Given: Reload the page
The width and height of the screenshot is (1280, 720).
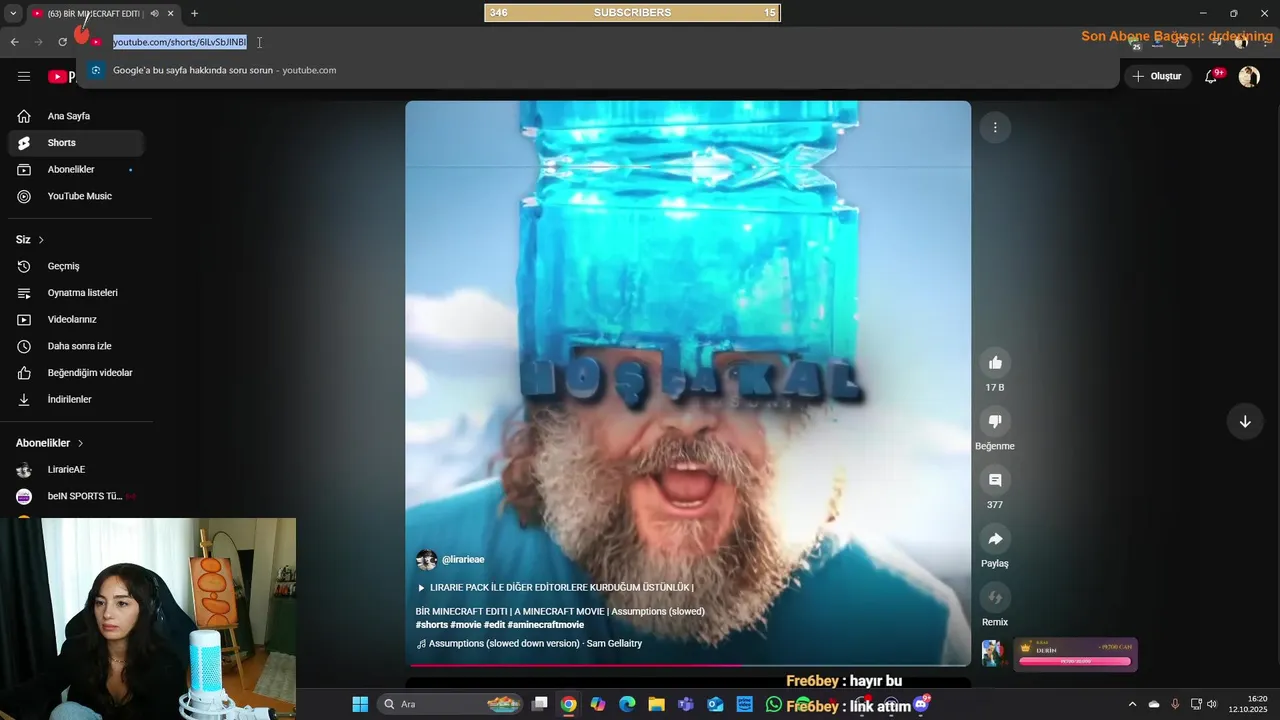Looking at the screenshot, I should tap(62, 42).
